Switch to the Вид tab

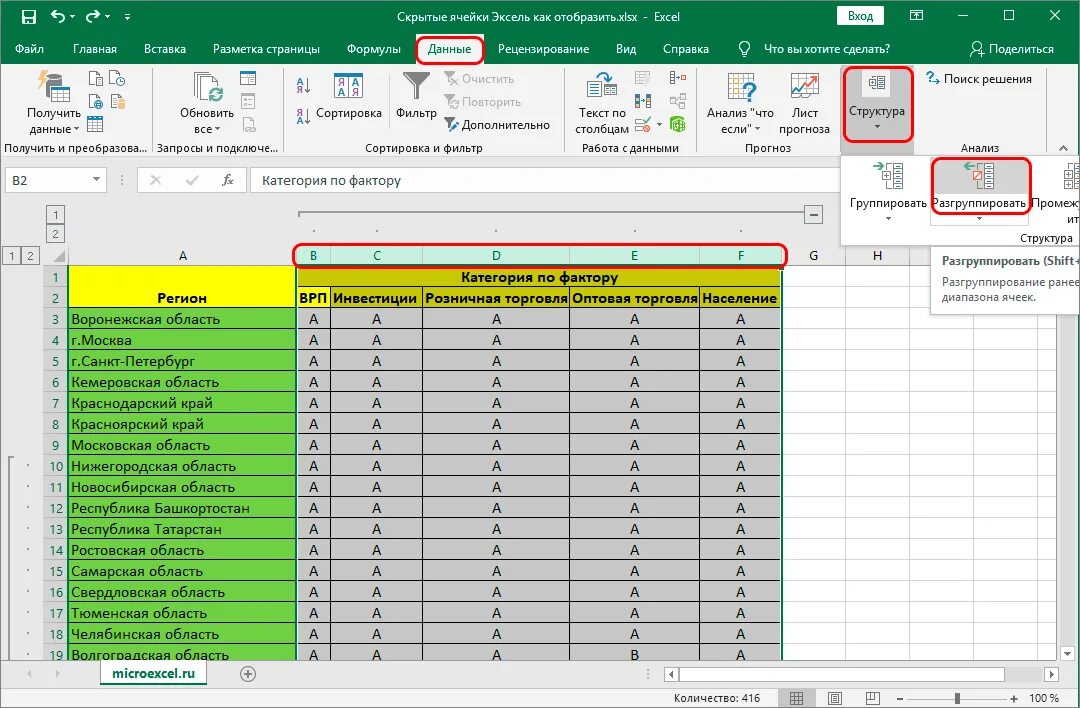625,49
